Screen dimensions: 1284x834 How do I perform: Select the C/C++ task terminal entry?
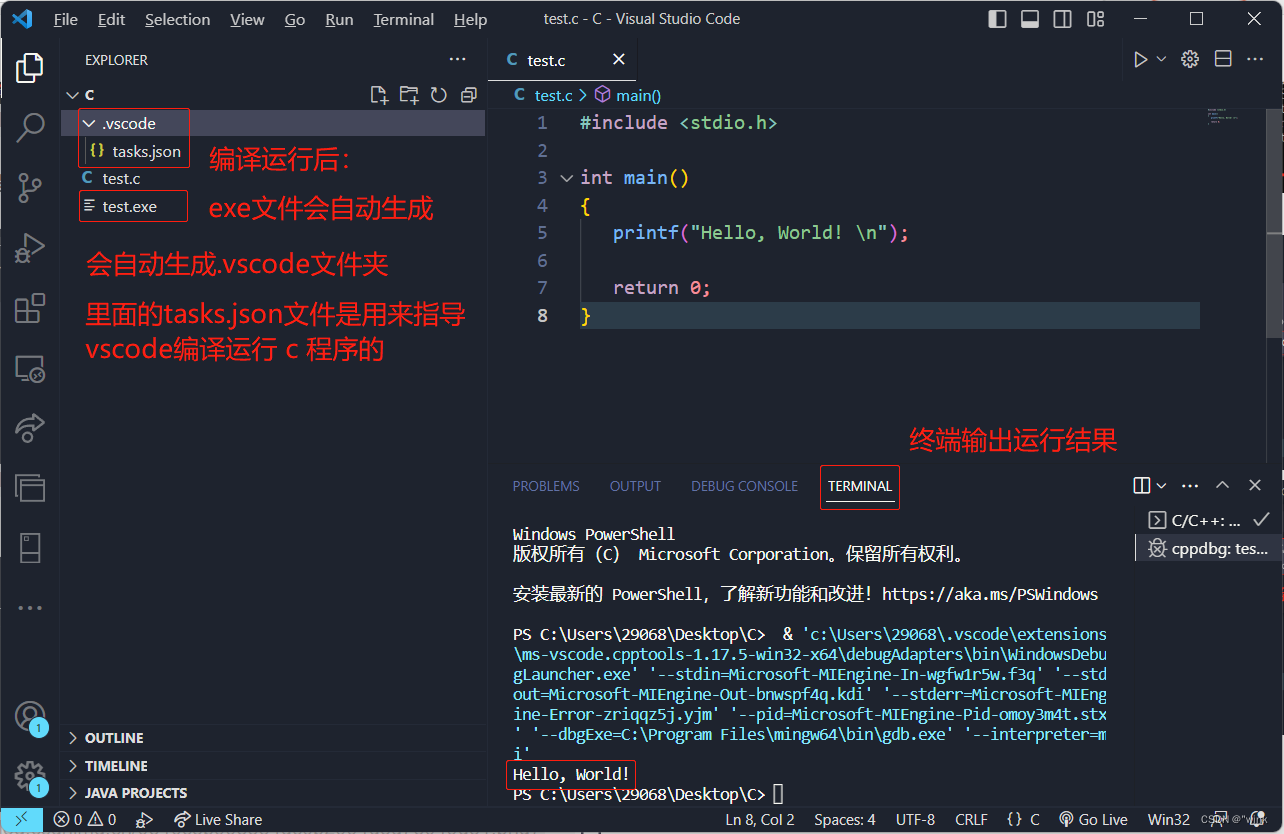click(x=1208, y=520)
